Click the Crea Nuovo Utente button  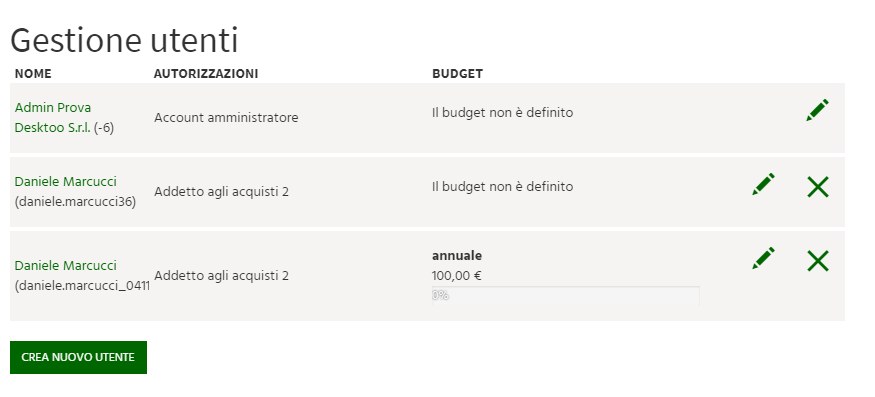(x=78, y=357)
